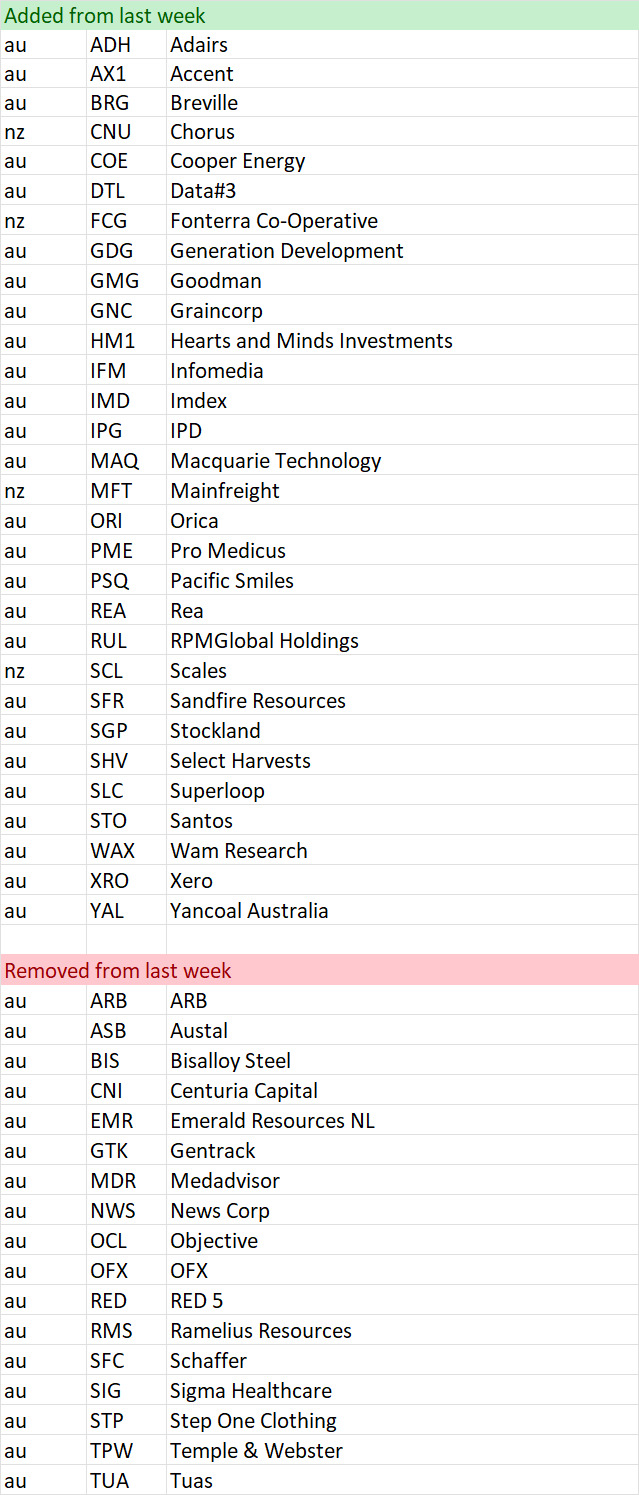Click the CNU ticker cell
This screenshot has width=639, height=1495.
point(126,132)
